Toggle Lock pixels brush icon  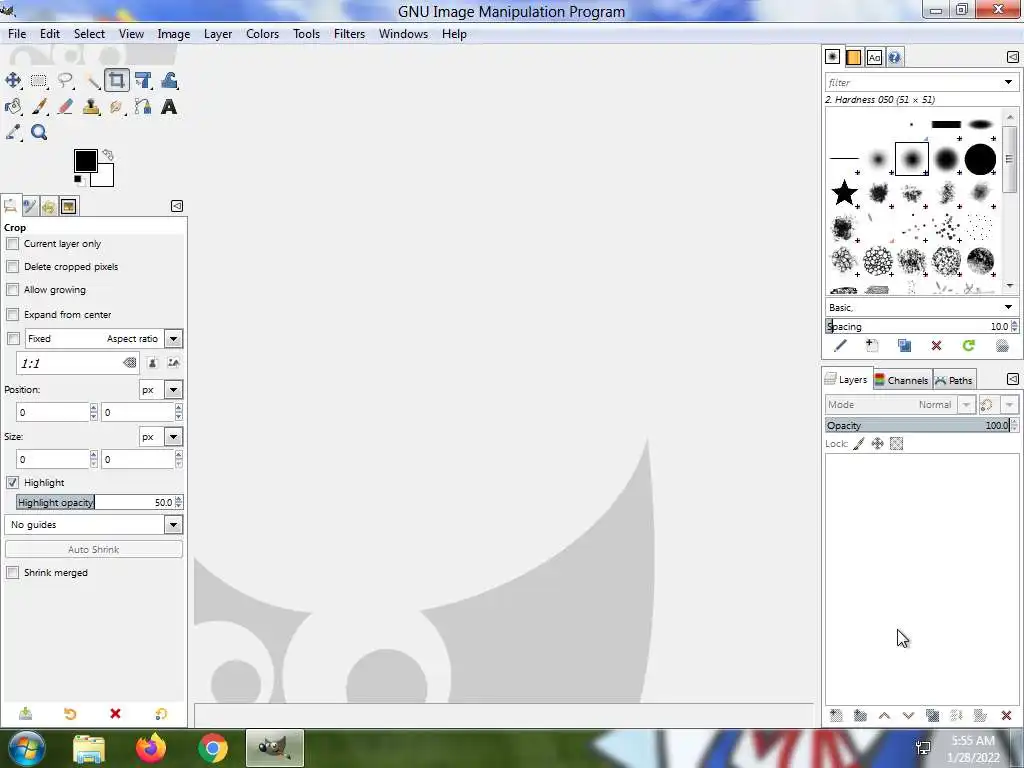(859, 444)
